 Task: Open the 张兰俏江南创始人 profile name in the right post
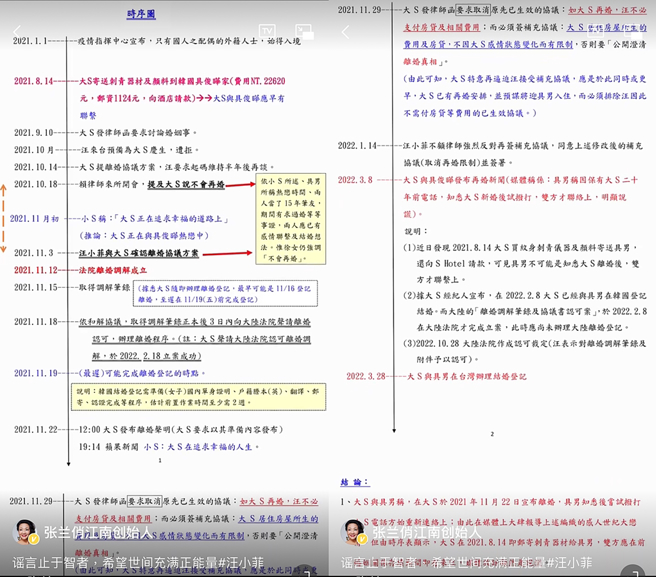click(x=422, y=532)
